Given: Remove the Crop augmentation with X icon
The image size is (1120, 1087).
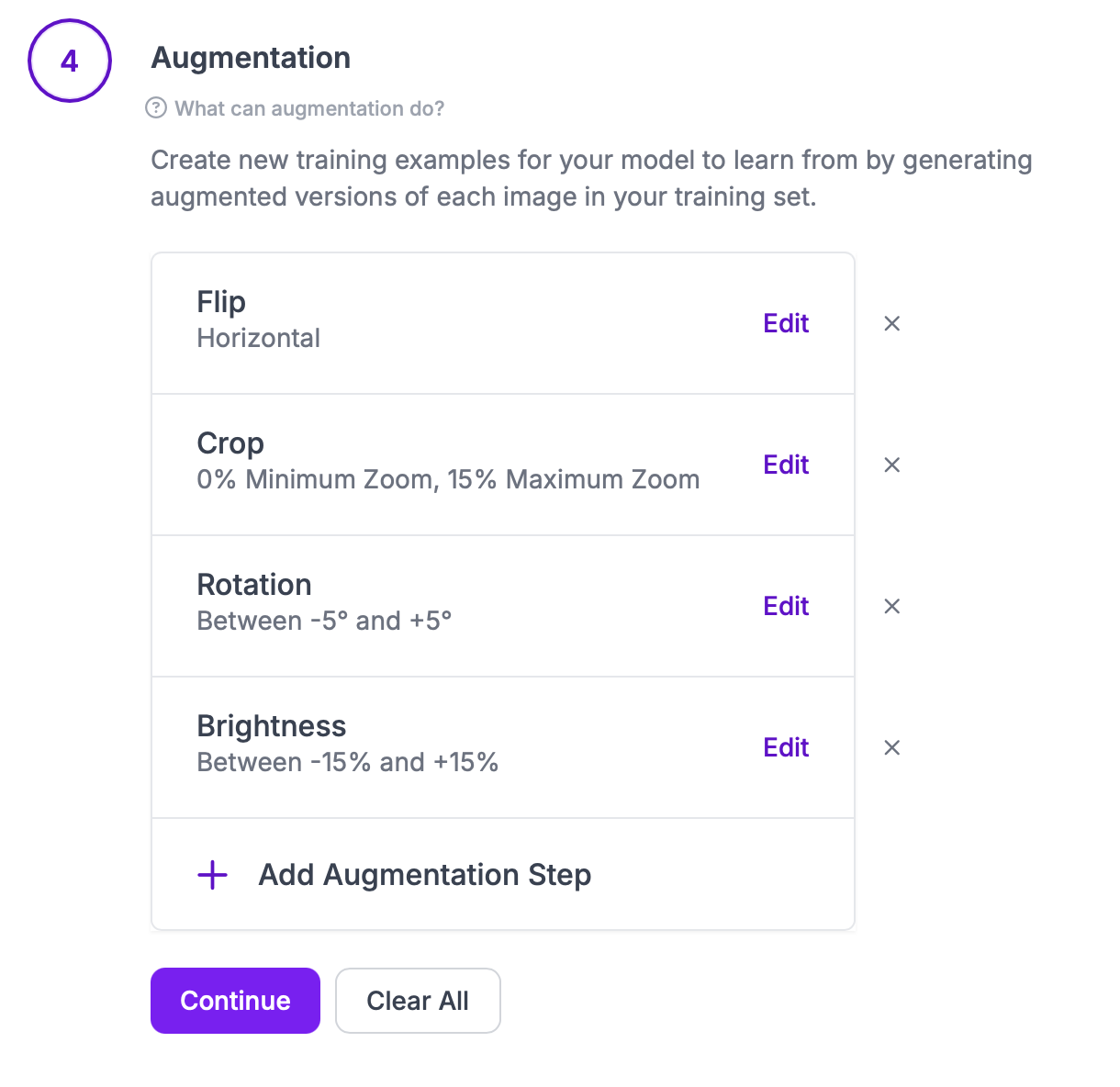Looking at the screenshot, I should [891, 465].
